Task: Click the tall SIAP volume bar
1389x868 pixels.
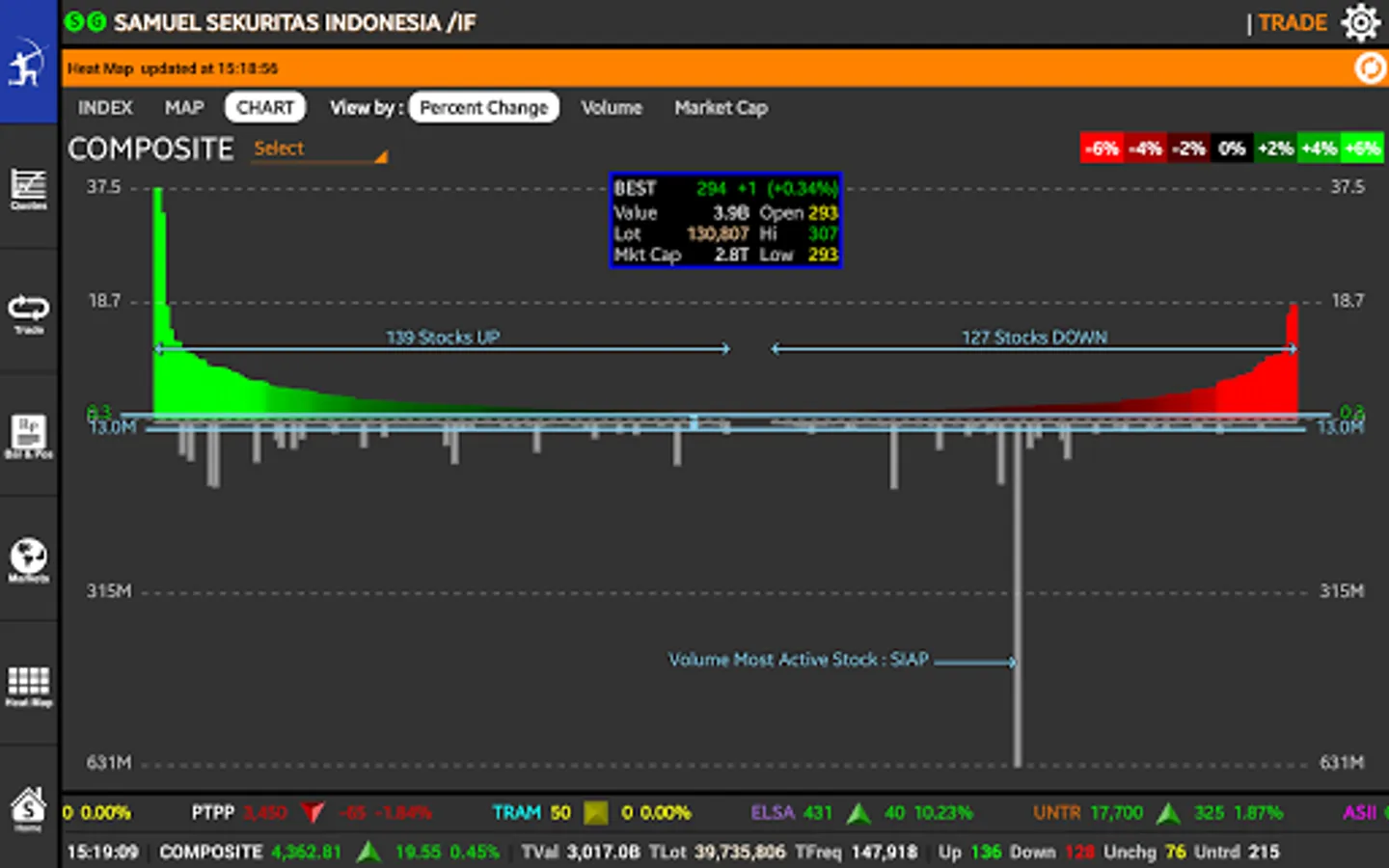Action: pos(1017,598)
